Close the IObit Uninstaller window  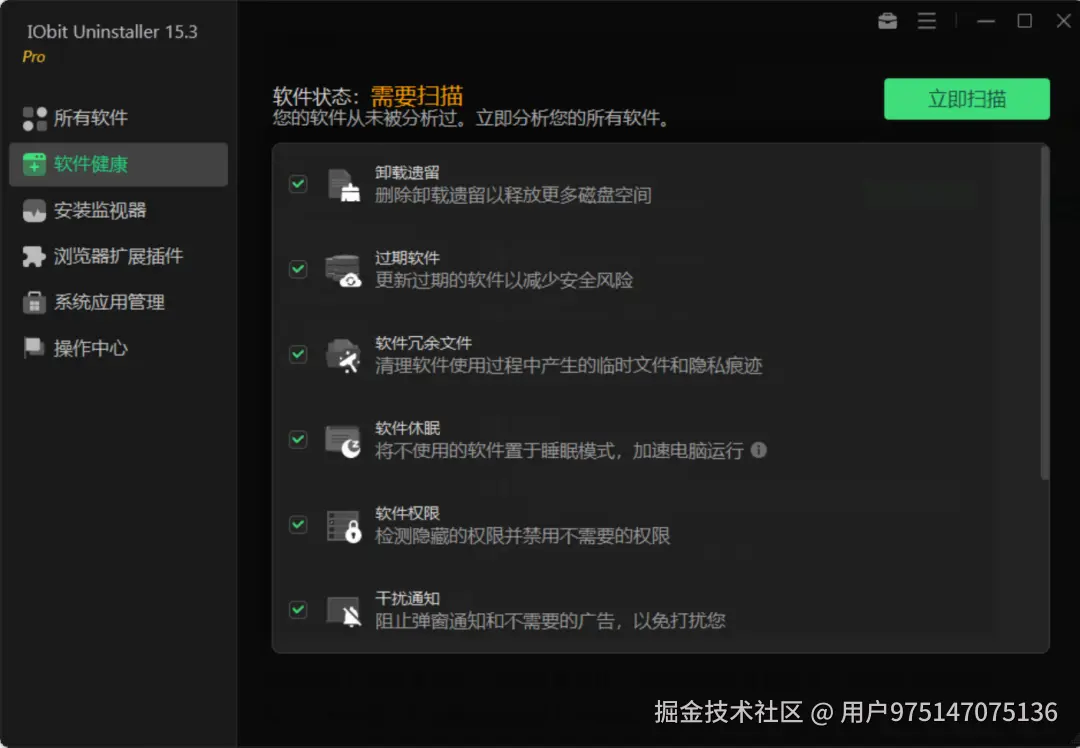click(1063, 21)
